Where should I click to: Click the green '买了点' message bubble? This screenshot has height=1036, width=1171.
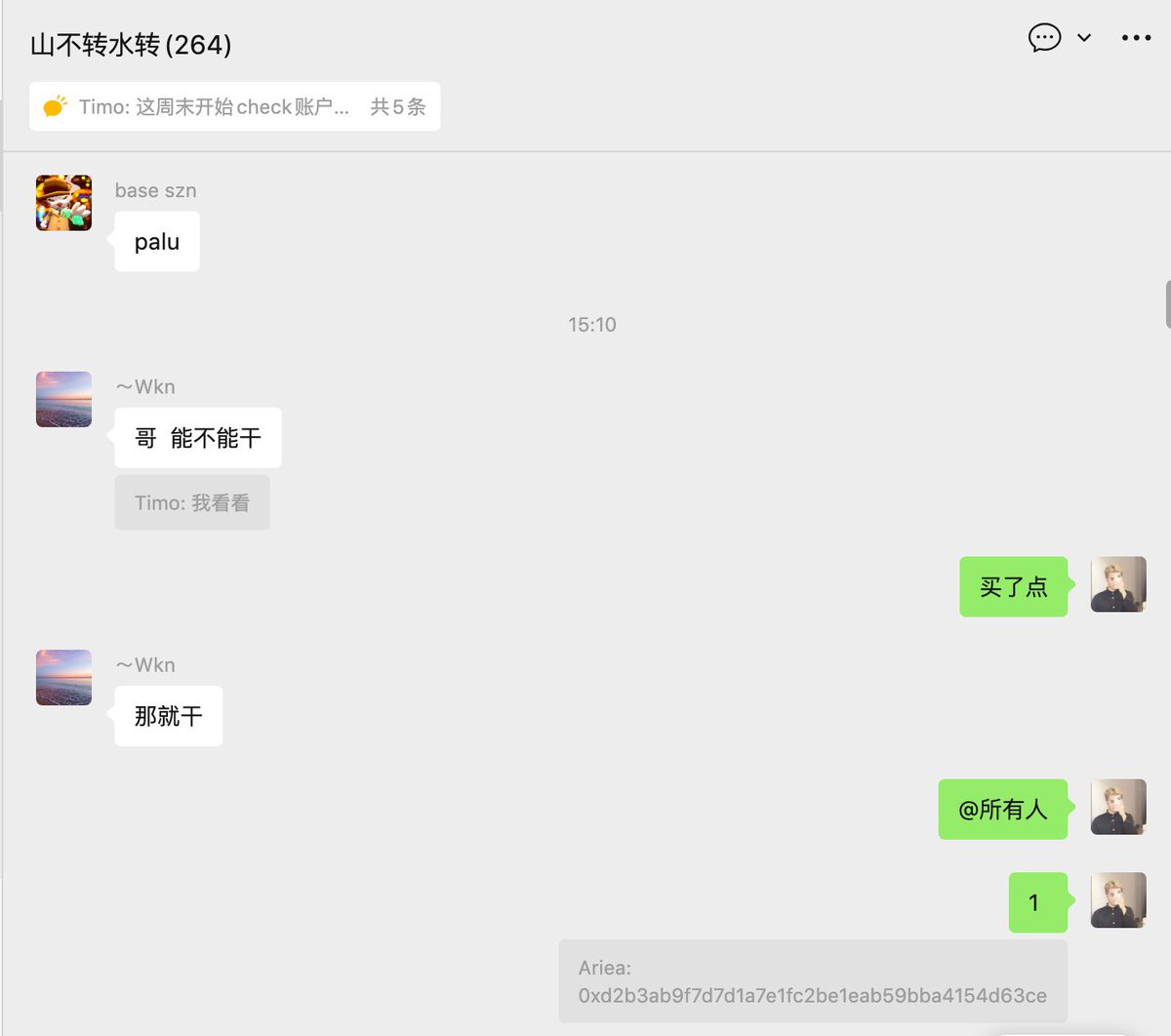(1013, 586)
